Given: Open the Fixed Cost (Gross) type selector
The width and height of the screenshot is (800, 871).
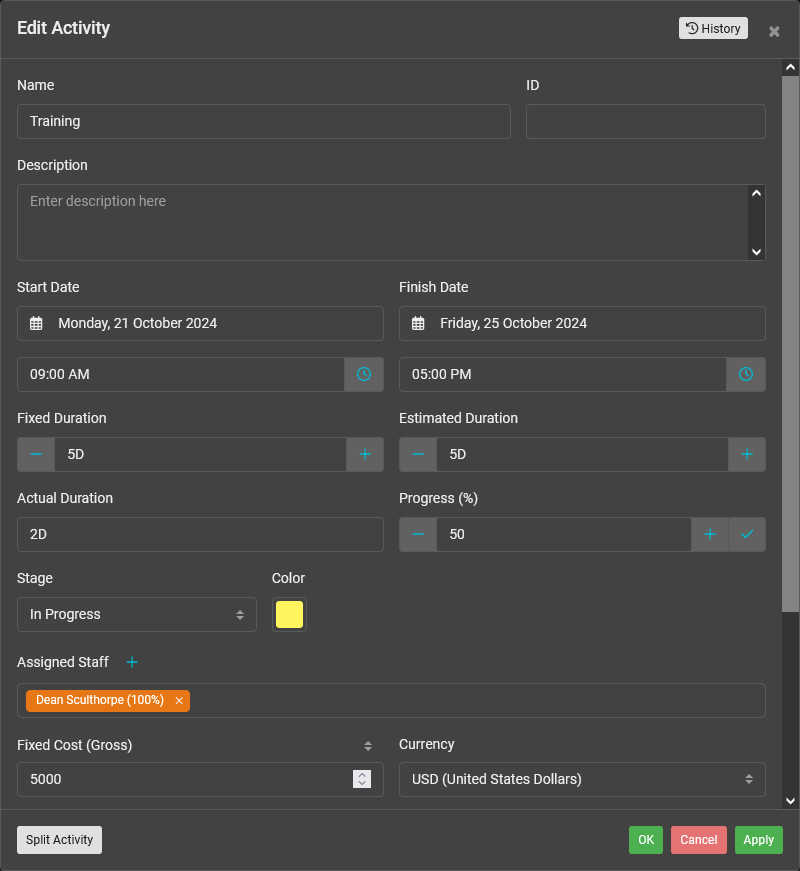Looking at the screenshot, I should click(x=367, y=745).
